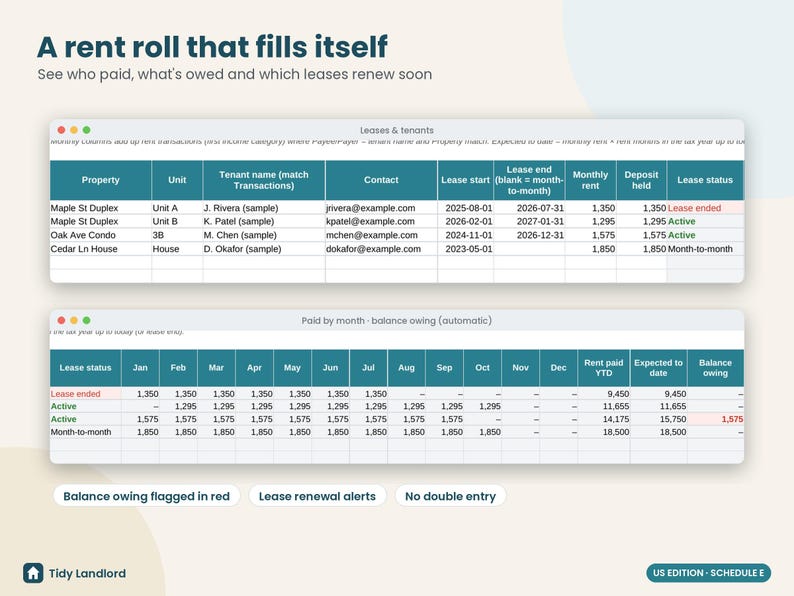Screen dimensions: 794x596
Task: Click the 'M. Chen (sample)' tenant cell
Action: point(264,235)
